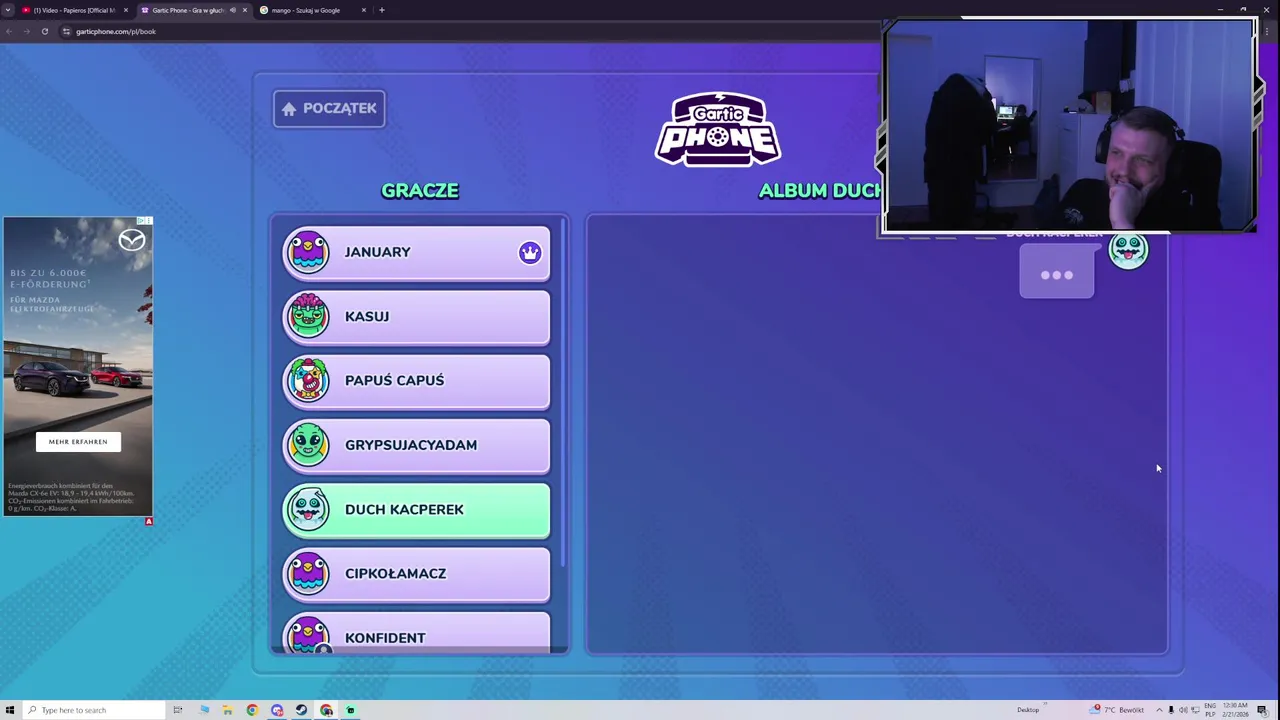Select player KONFIDENT in the list
The height and width of the screenshot is (720, 1280).
point(417,634)
